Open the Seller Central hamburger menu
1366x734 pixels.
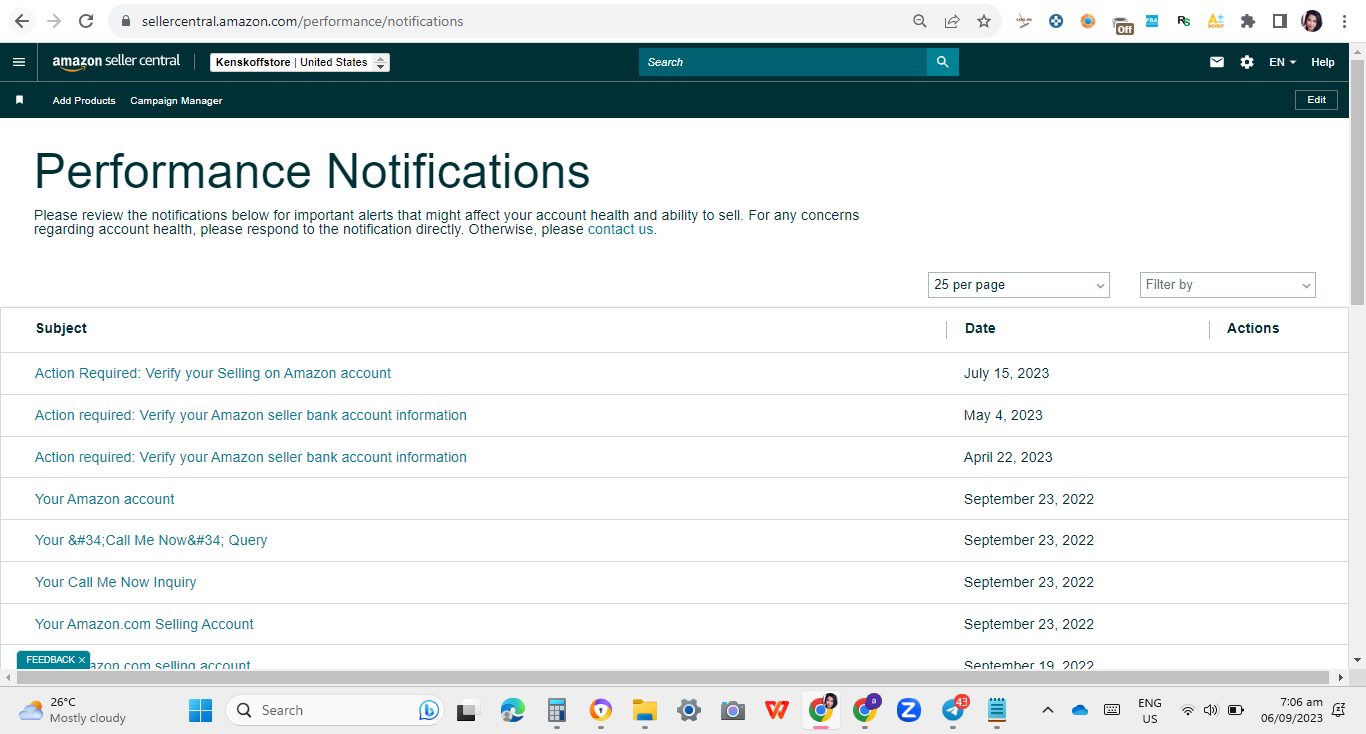pyautogui.click(x=18, y=62)
